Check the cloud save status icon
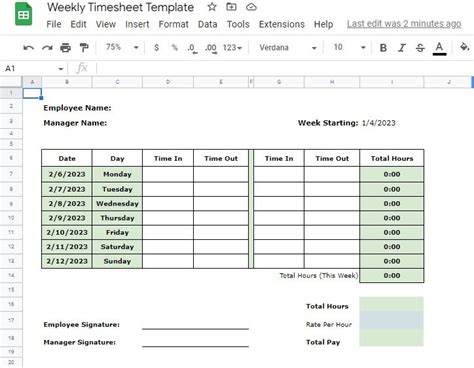474x368 pixels. pyautogui.click(x=251, y=7)
